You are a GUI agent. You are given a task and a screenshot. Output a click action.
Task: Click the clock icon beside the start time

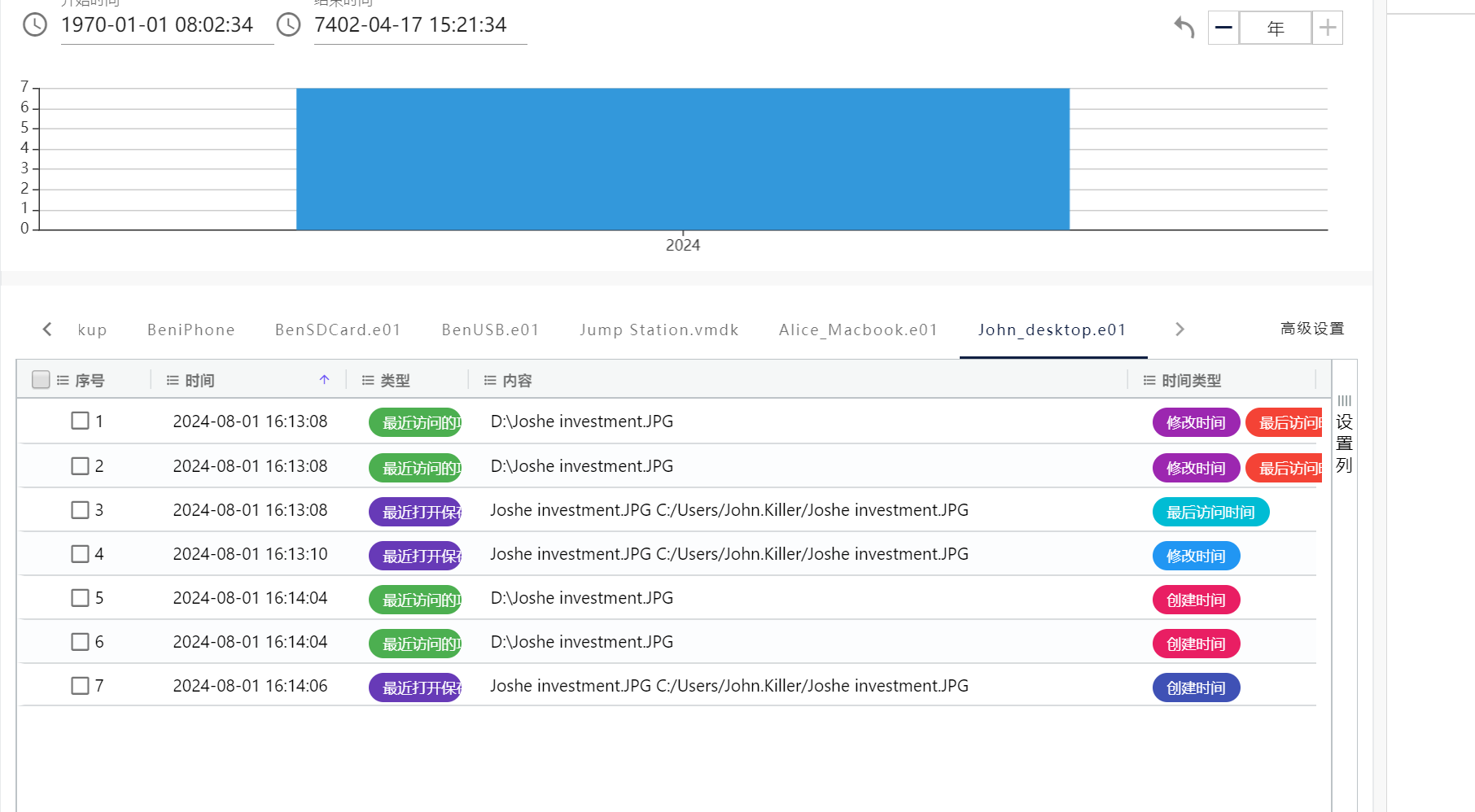click(35, 24)
